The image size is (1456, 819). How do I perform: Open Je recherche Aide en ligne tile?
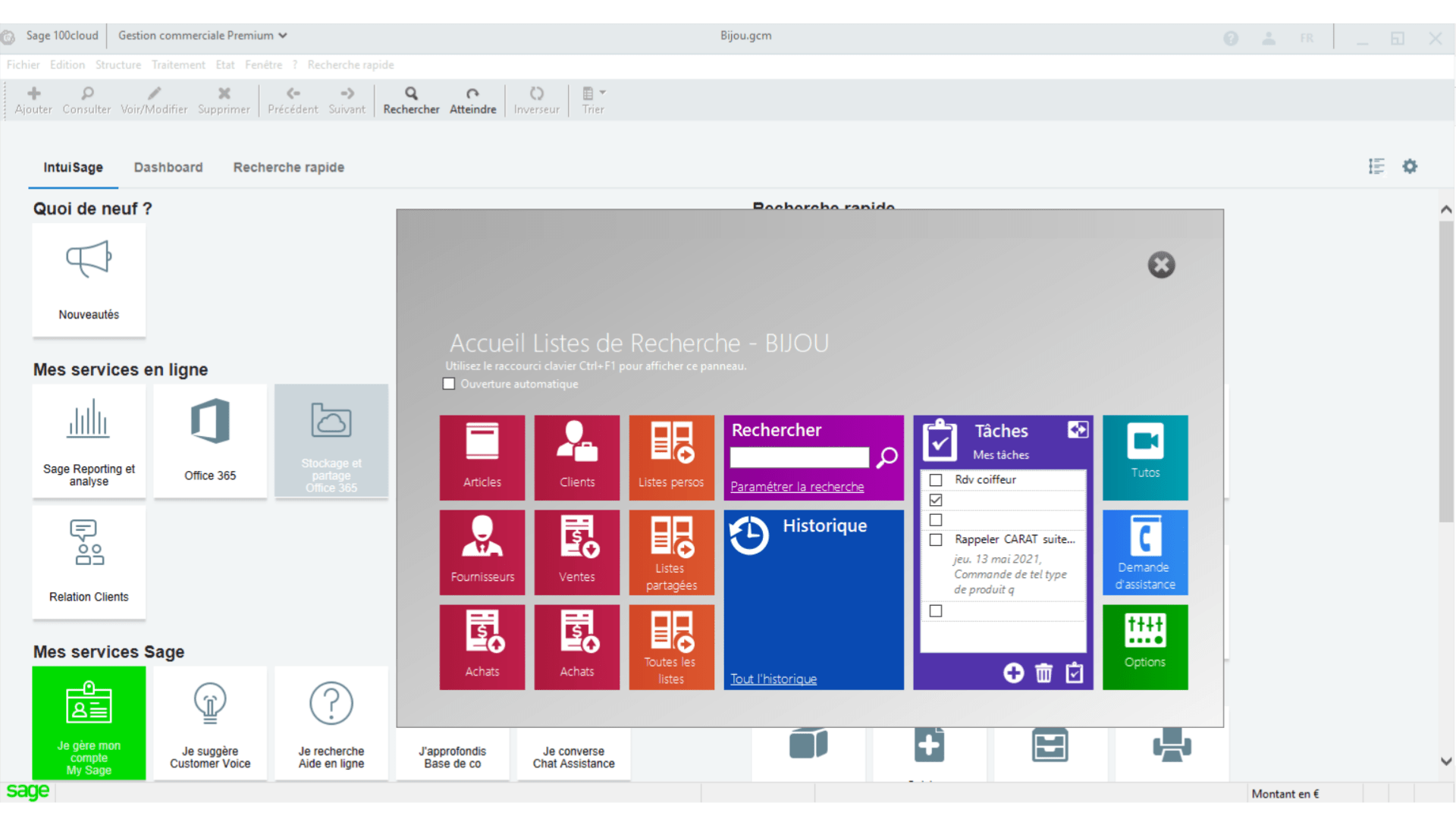331,723
